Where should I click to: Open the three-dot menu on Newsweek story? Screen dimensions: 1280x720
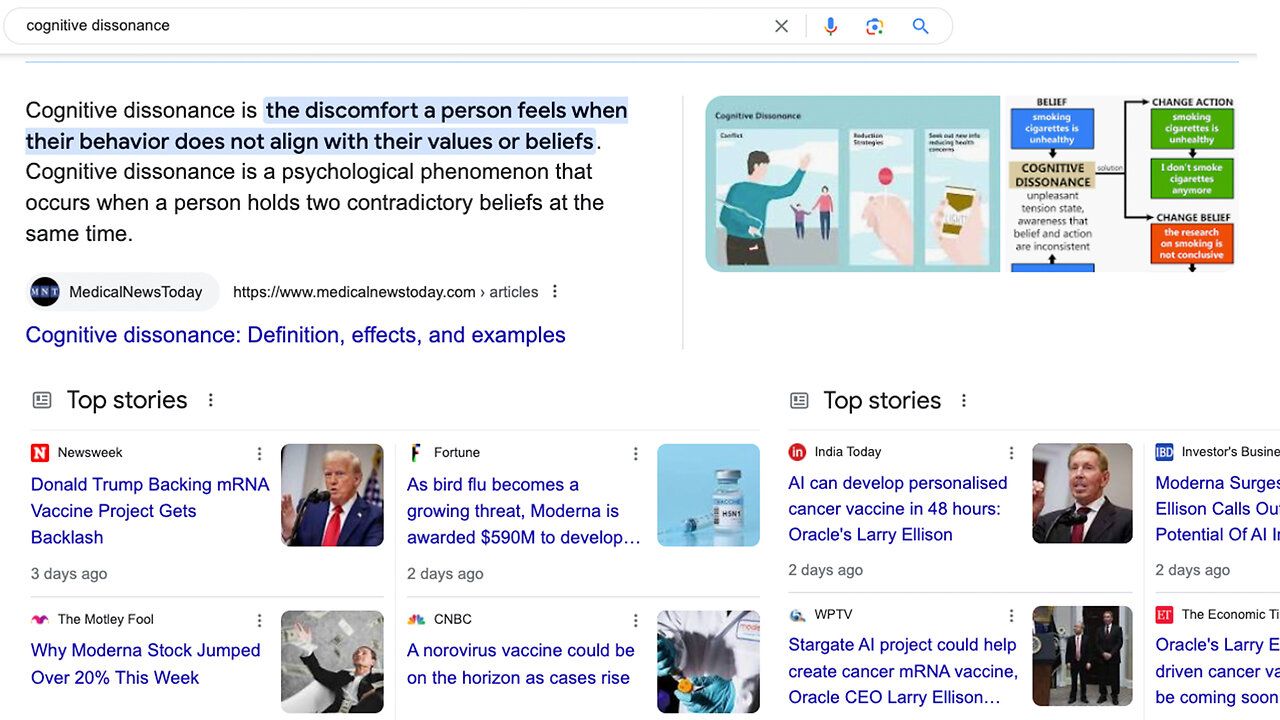tap(259, 454)
